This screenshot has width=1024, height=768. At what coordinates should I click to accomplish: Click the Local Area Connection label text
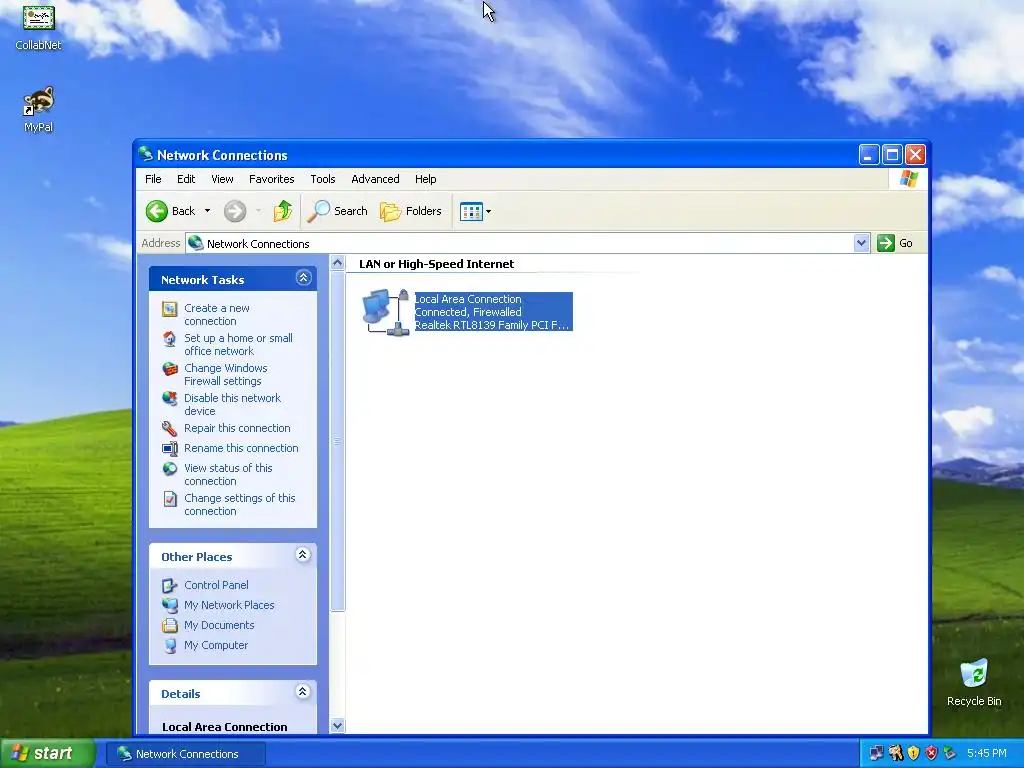(468, 299)
